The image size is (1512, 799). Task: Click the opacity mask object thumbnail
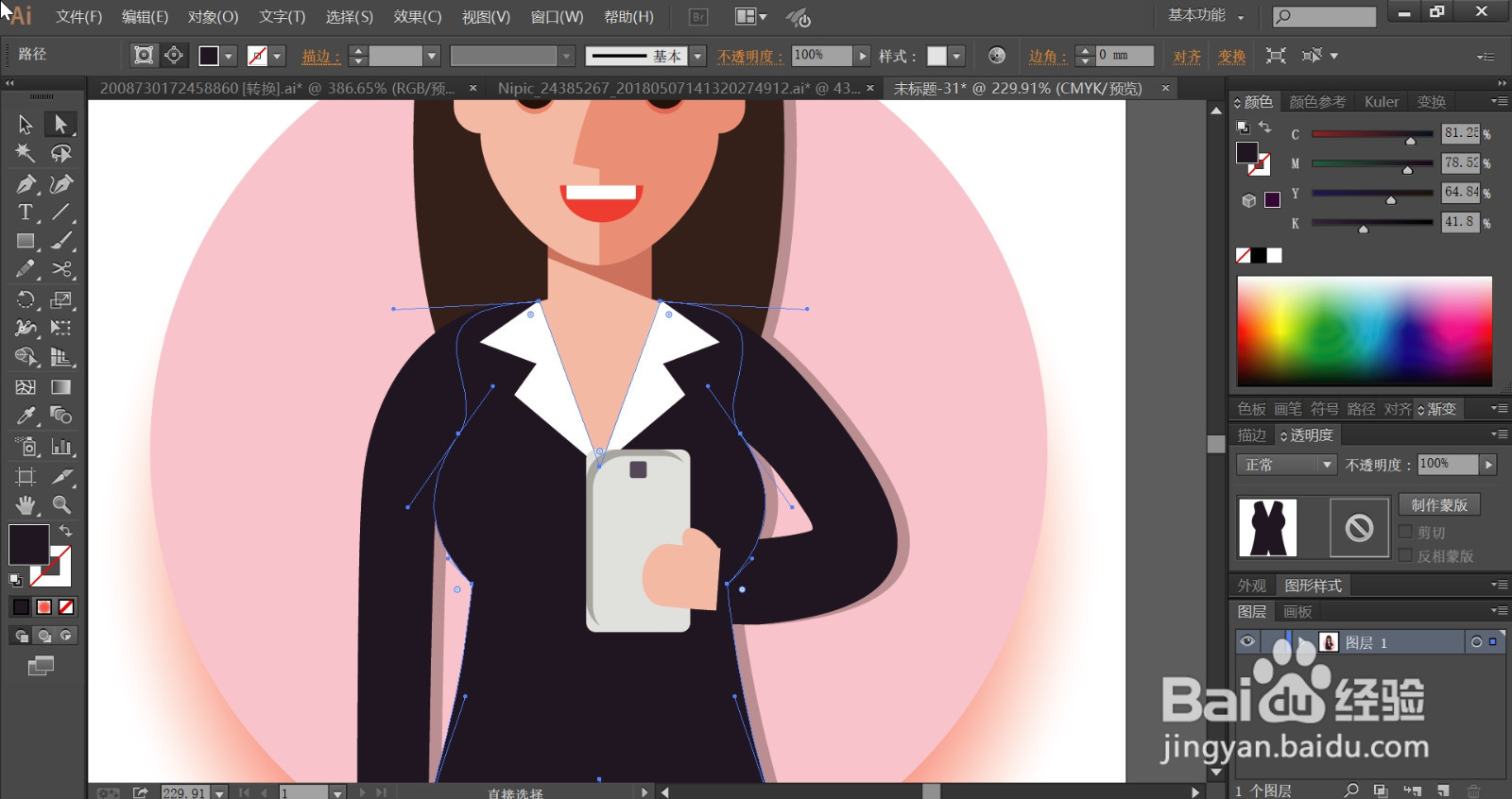[1267, 527]
